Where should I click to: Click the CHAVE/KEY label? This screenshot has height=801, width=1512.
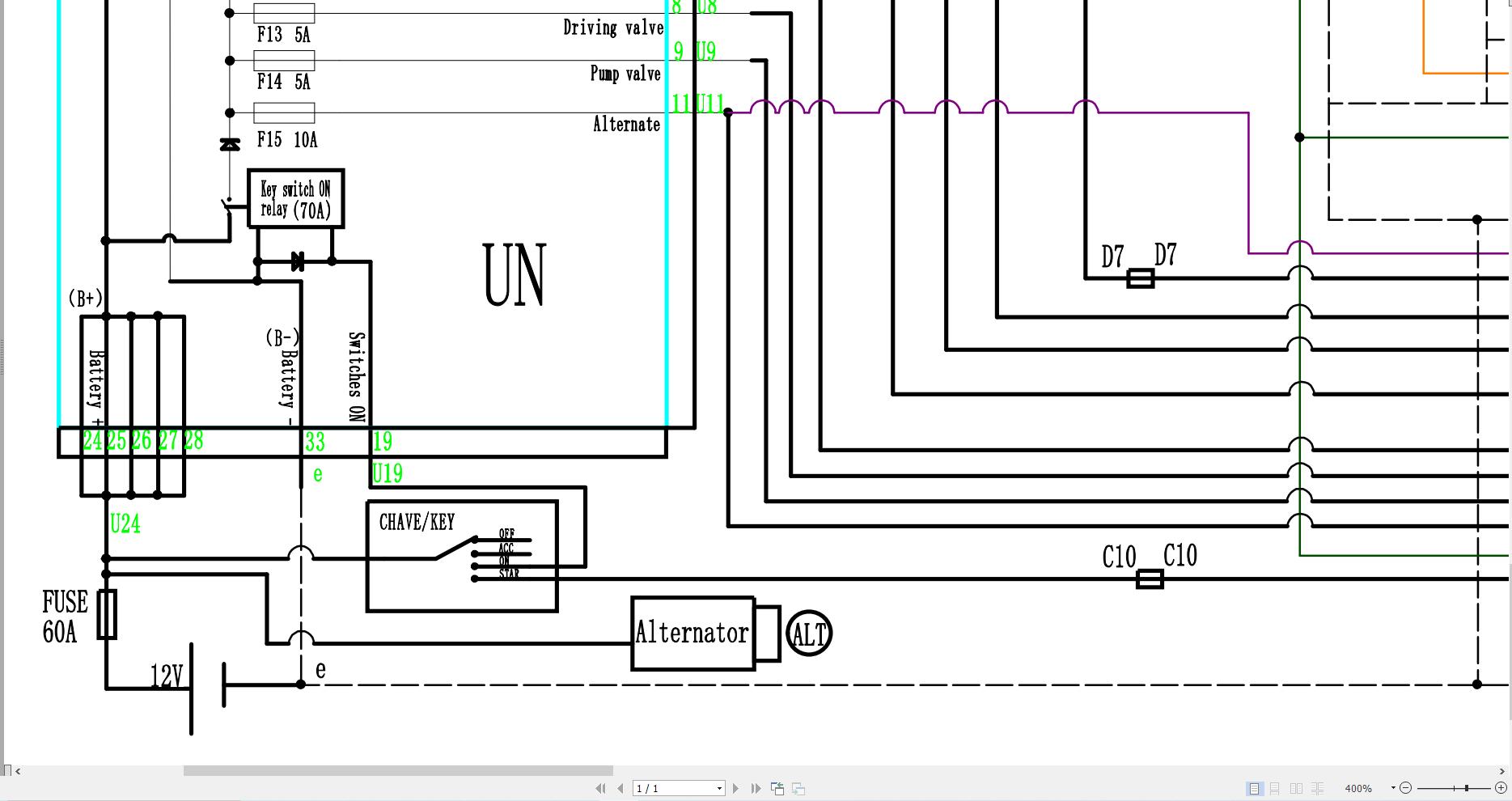pos(417,522)
